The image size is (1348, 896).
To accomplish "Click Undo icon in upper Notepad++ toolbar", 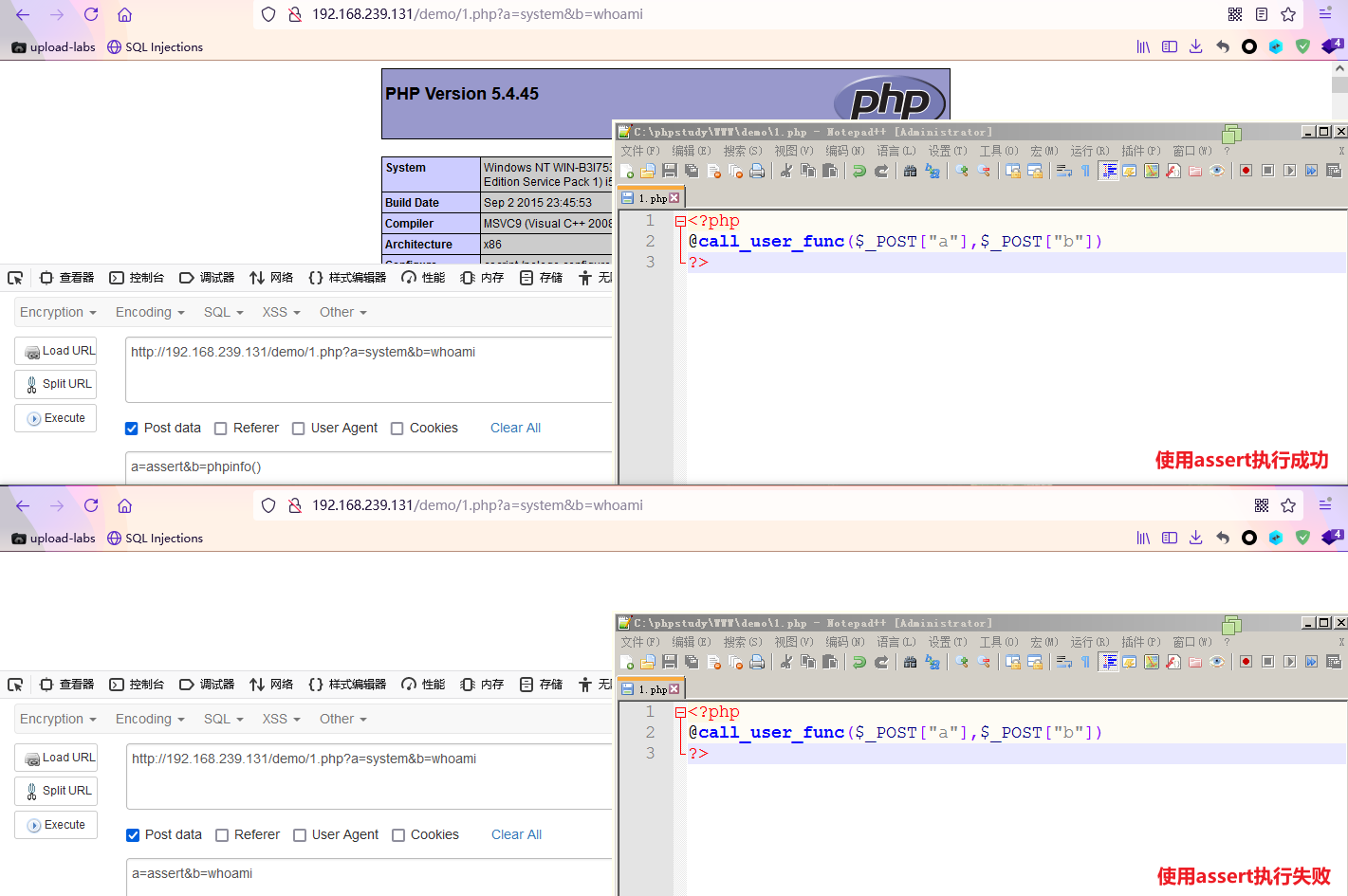I will (859, 171).
